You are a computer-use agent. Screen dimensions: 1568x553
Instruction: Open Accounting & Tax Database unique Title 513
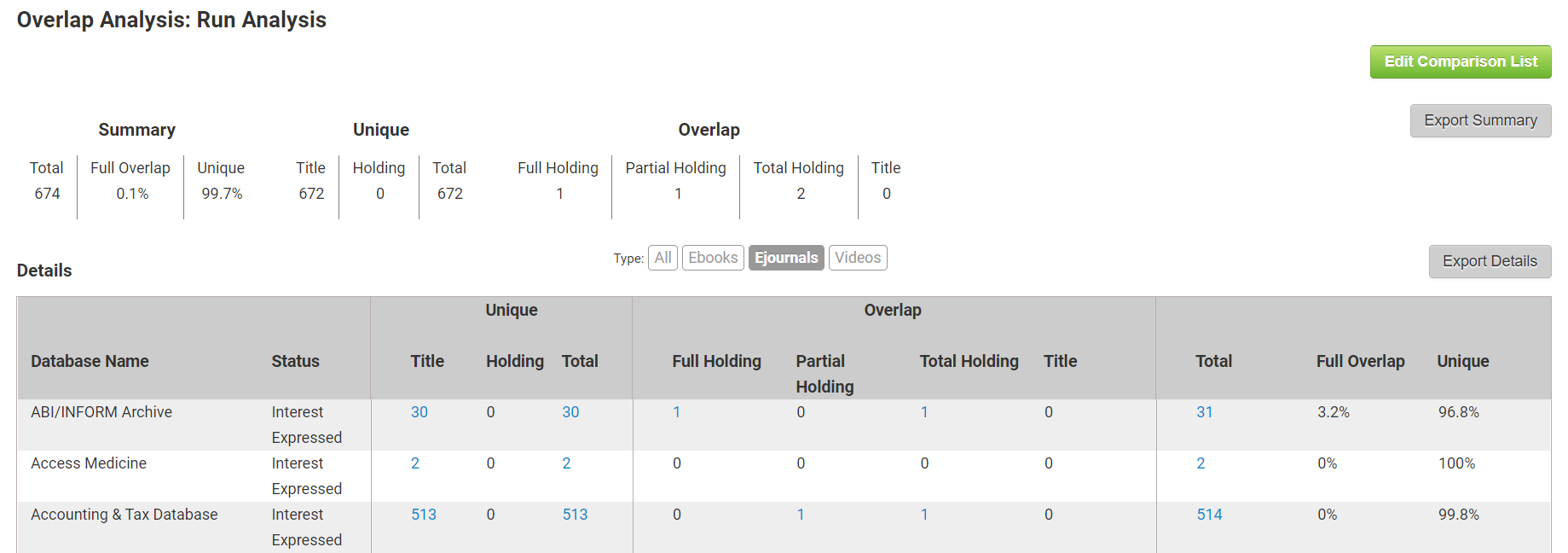(x=423, y=515)
